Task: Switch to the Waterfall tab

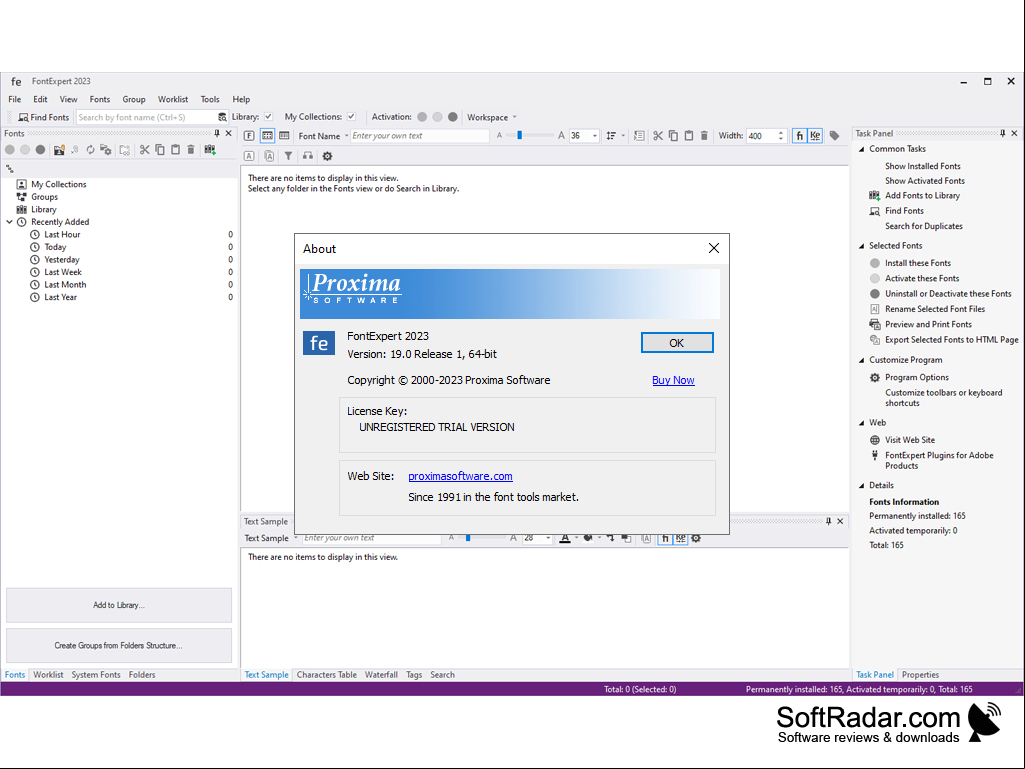Action: point(381,675)
